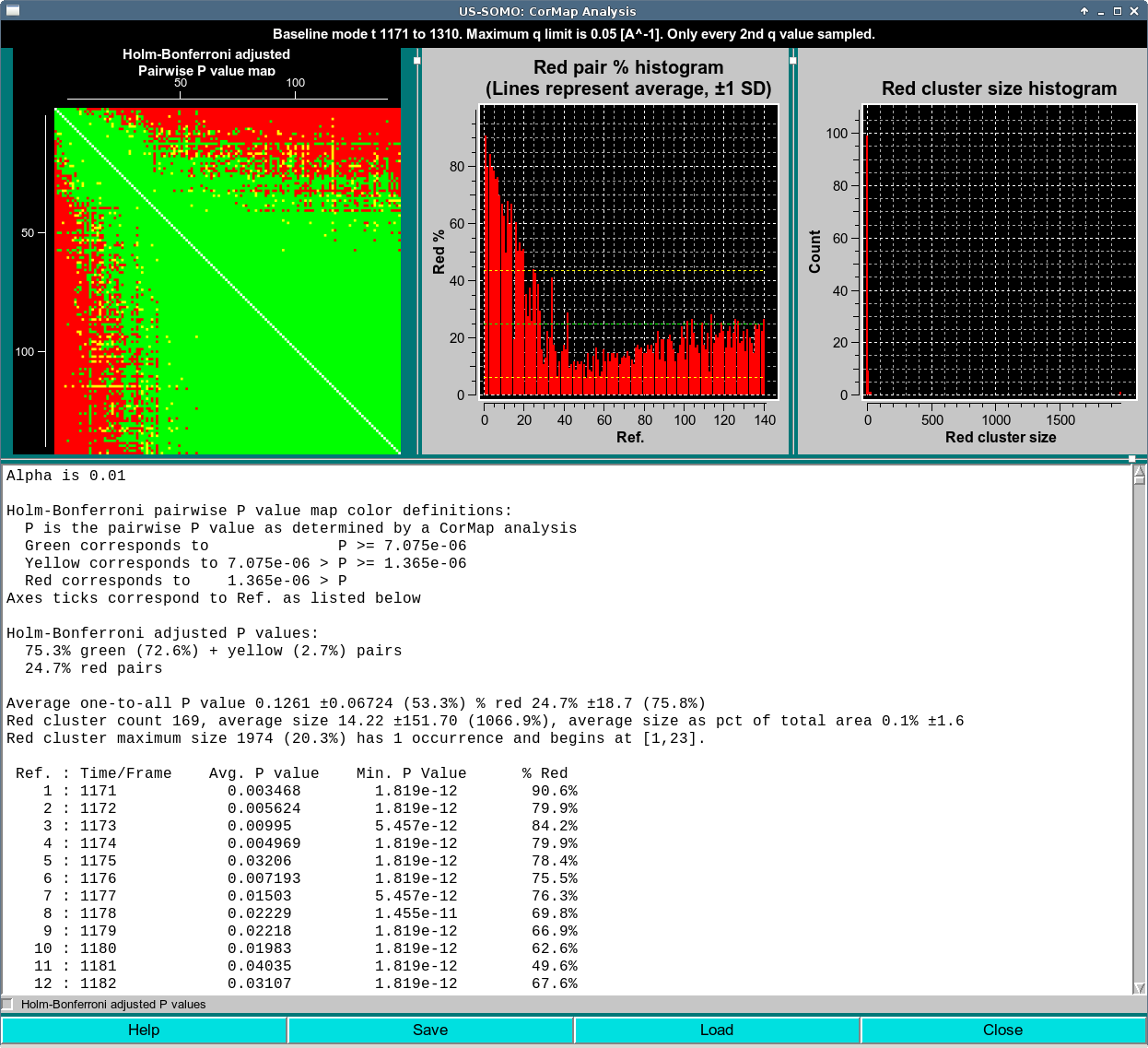Enable Holm-Bonferroni adjusted P values
Viewport: 1148px width, 1048px height.
9,1005
